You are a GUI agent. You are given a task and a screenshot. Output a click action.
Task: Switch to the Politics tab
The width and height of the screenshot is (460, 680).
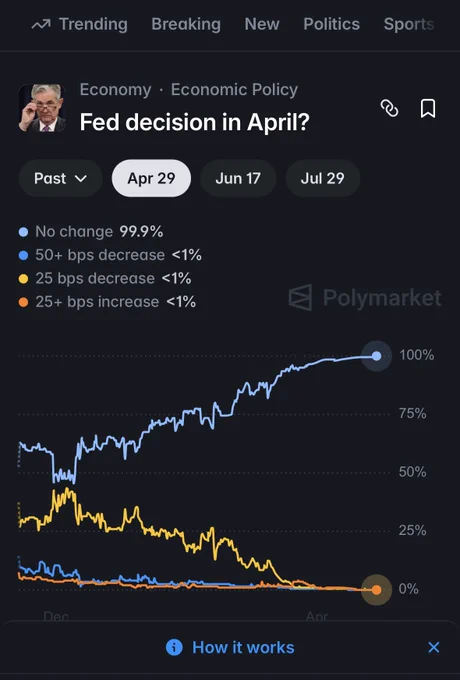tap(332, 24)
